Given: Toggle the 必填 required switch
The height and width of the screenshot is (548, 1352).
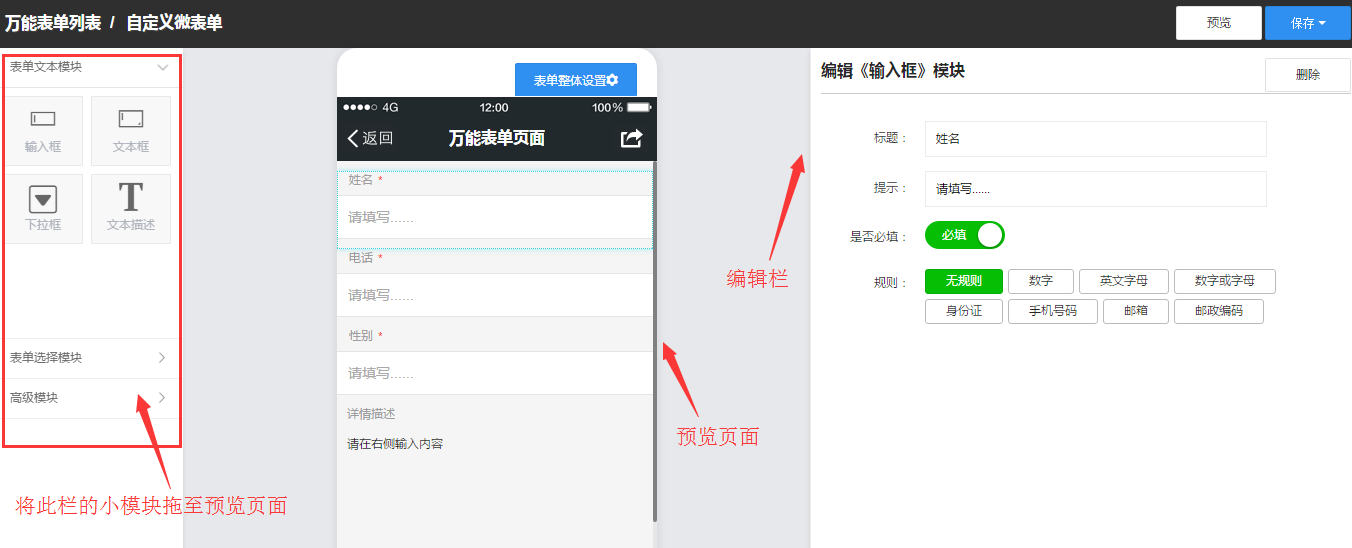Looking at the screenshot, I should click(964, 235).
